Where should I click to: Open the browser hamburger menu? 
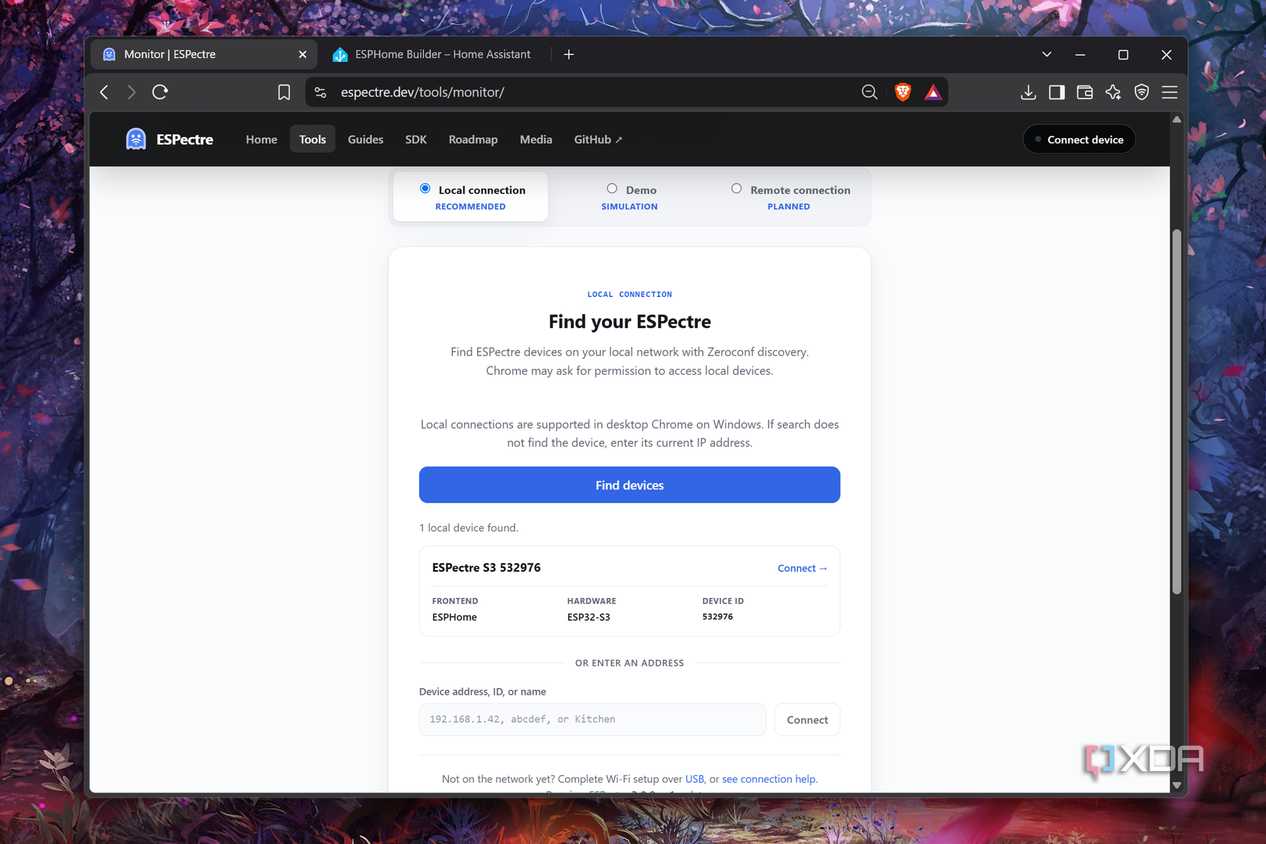coord(1169,92)
